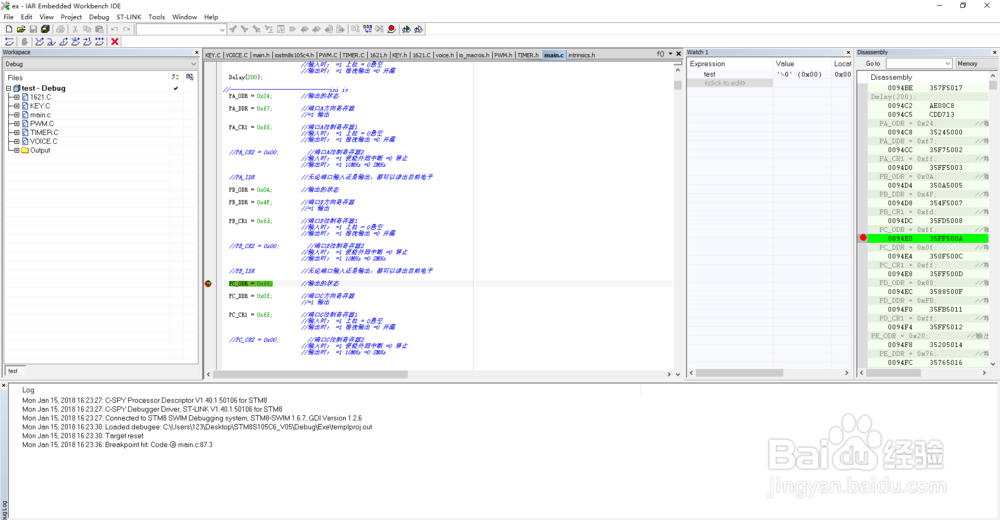Viewport: 1000px width, 520px height.
Task: Switch to the iostm8s105c4.h editor tab
Action: click(294, 55)
